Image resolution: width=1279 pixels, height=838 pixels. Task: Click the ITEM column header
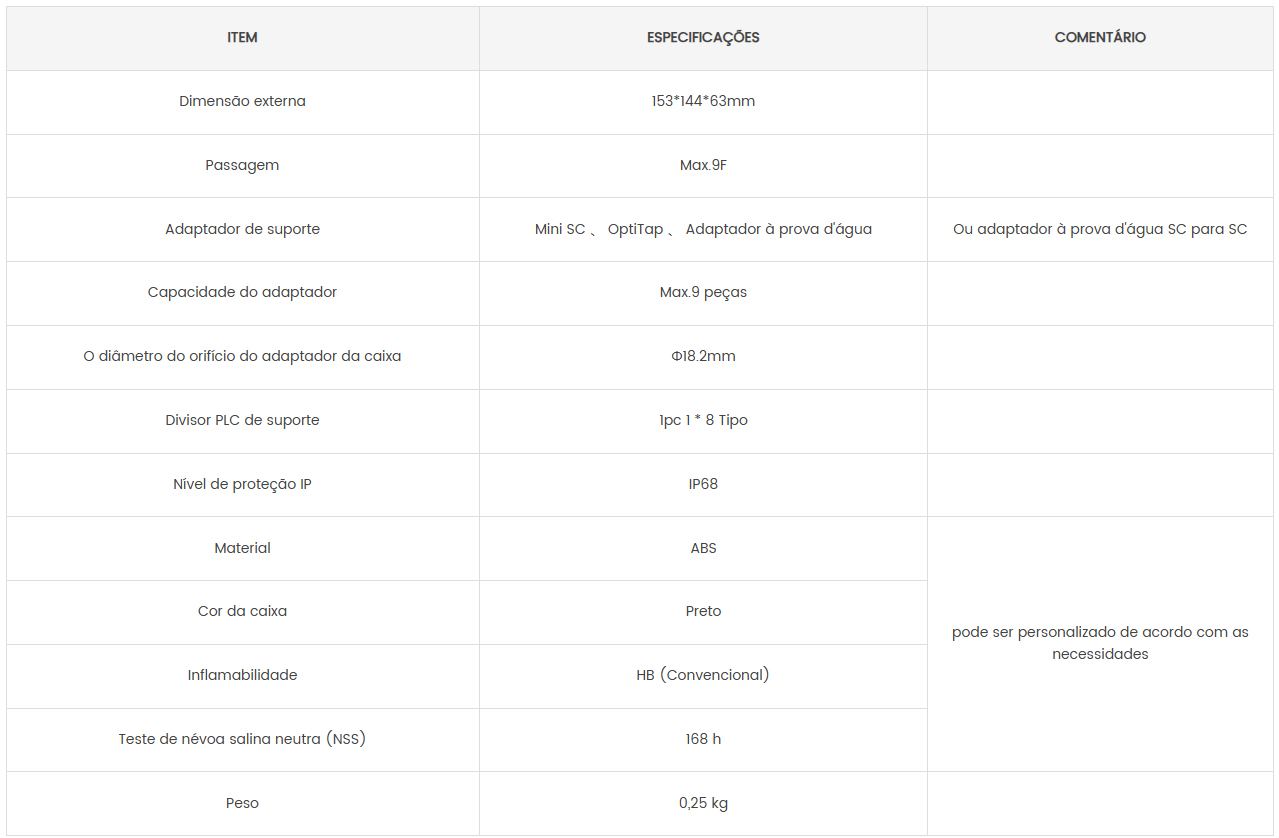point(243,38)
